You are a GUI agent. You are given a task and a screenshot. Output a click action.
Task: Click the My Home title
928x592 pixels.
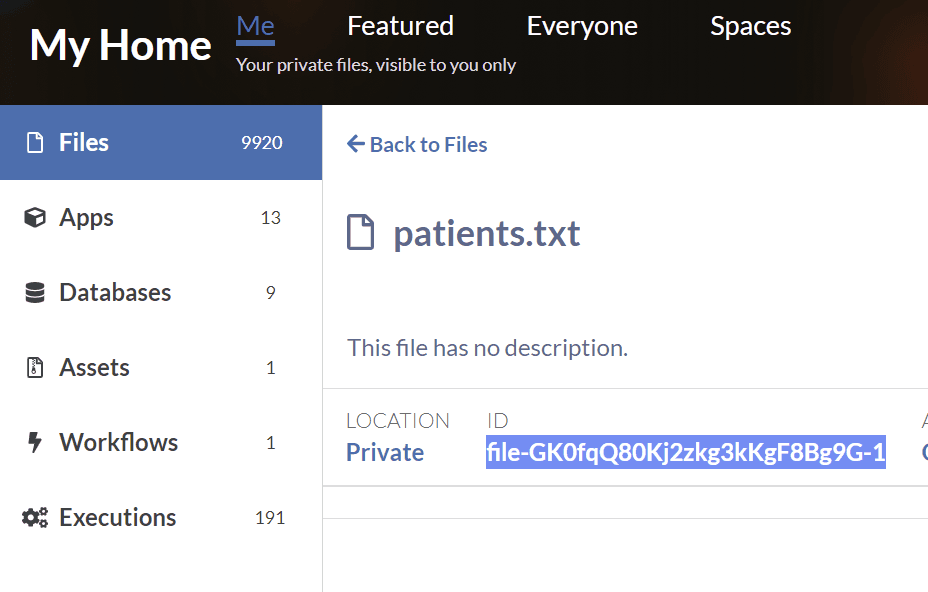point(120,46)
